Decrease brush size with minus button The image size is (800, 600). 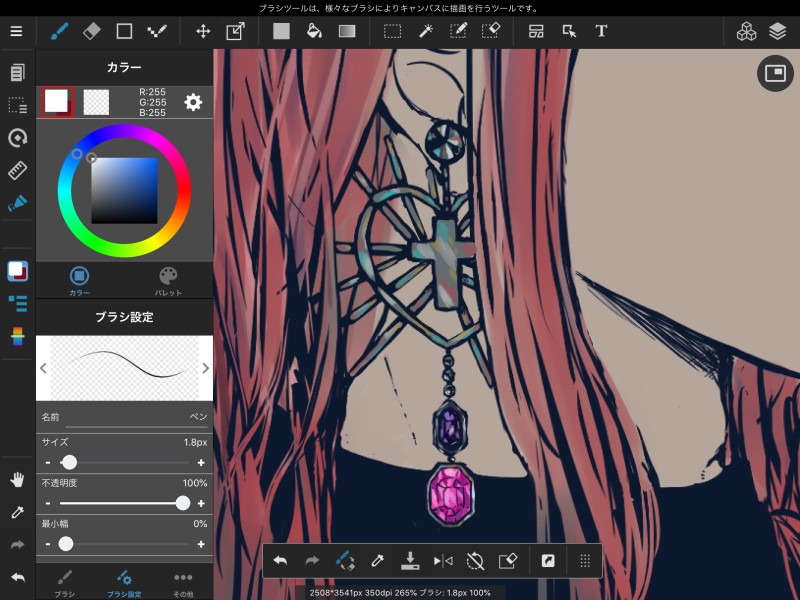coord(48,463)
